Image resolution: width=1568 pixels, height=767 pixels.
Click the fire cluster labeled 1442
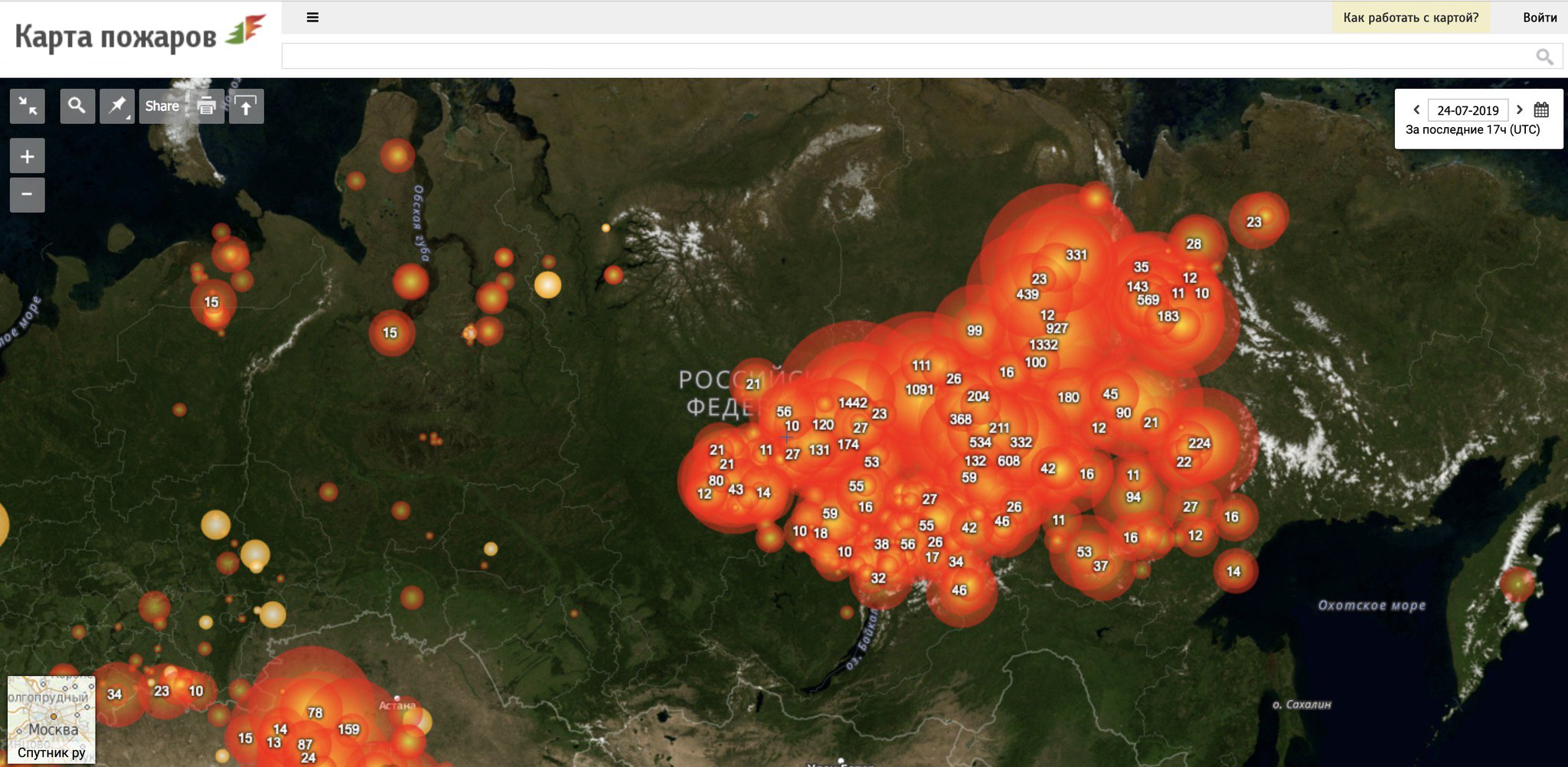(853, 403)
